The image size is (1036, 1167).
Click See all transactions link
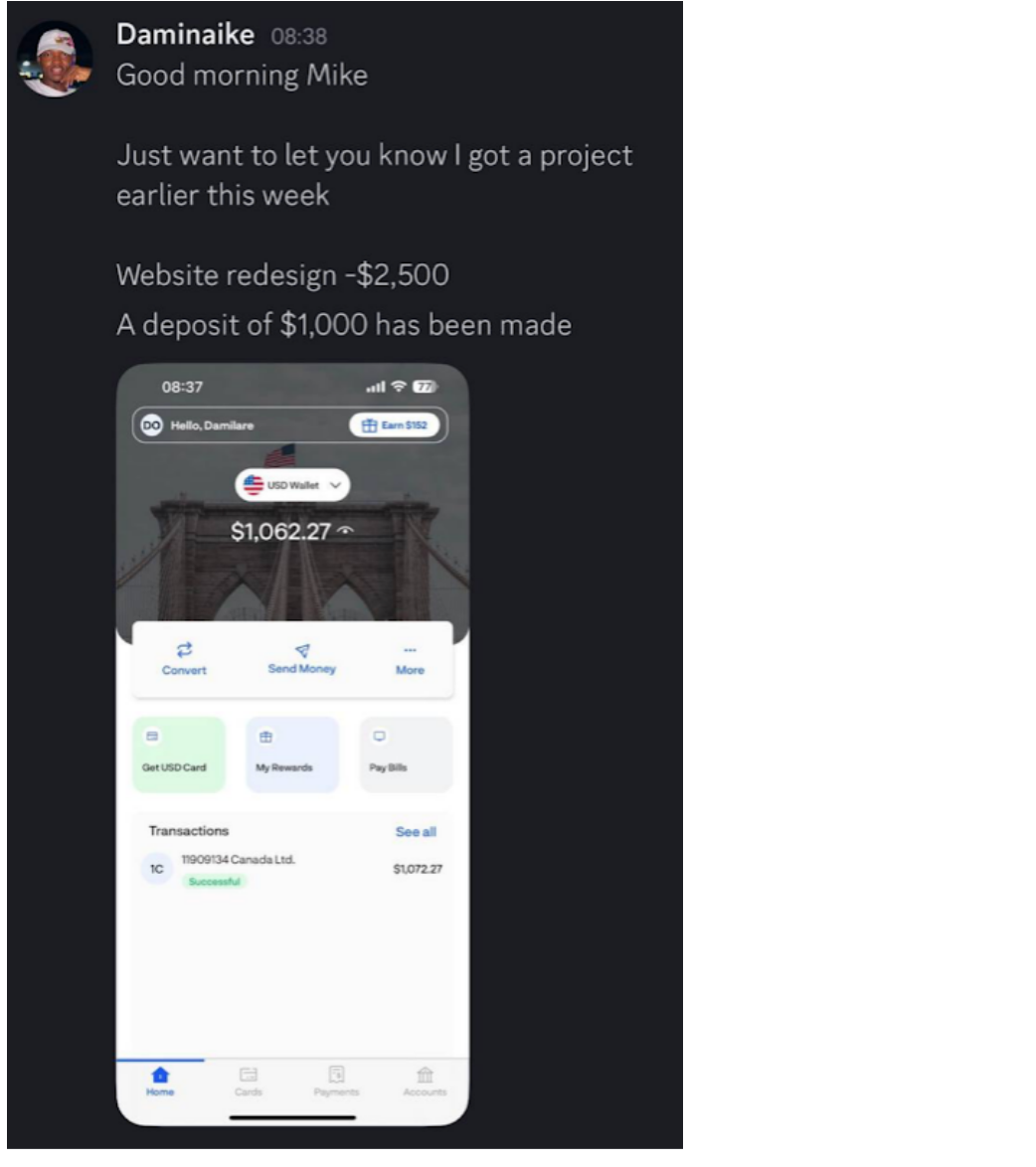(416, 832)
